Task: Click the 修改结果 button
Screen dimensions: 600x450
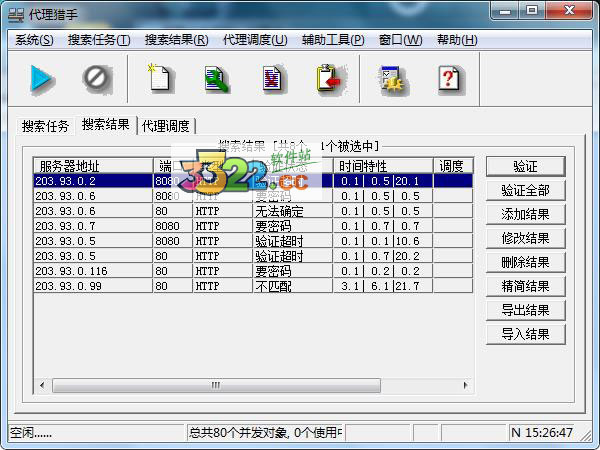Action: [x=525, y=238]
